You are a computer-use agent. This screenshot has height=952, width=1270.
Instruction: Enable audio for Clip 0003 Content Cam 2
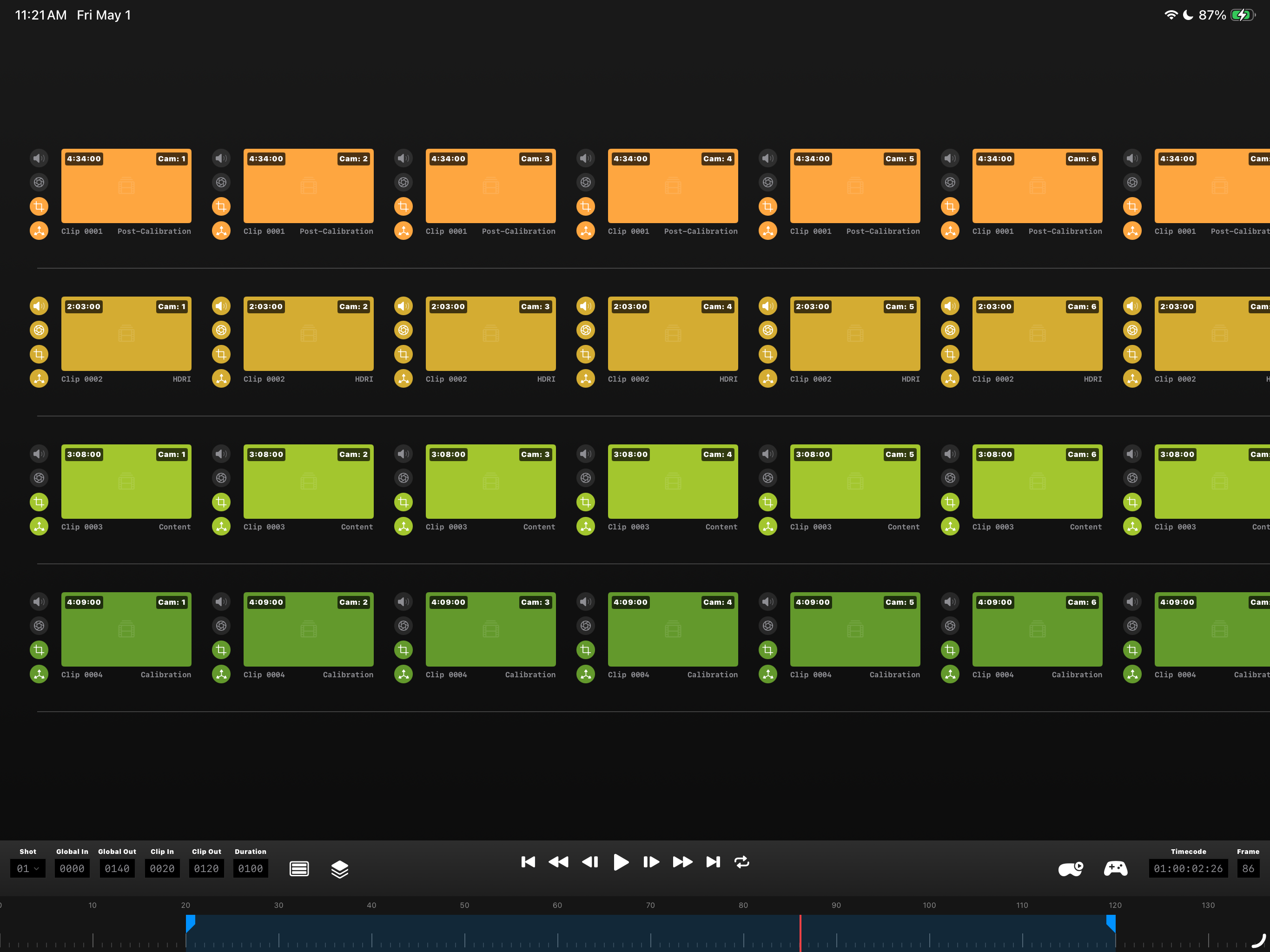221,454
